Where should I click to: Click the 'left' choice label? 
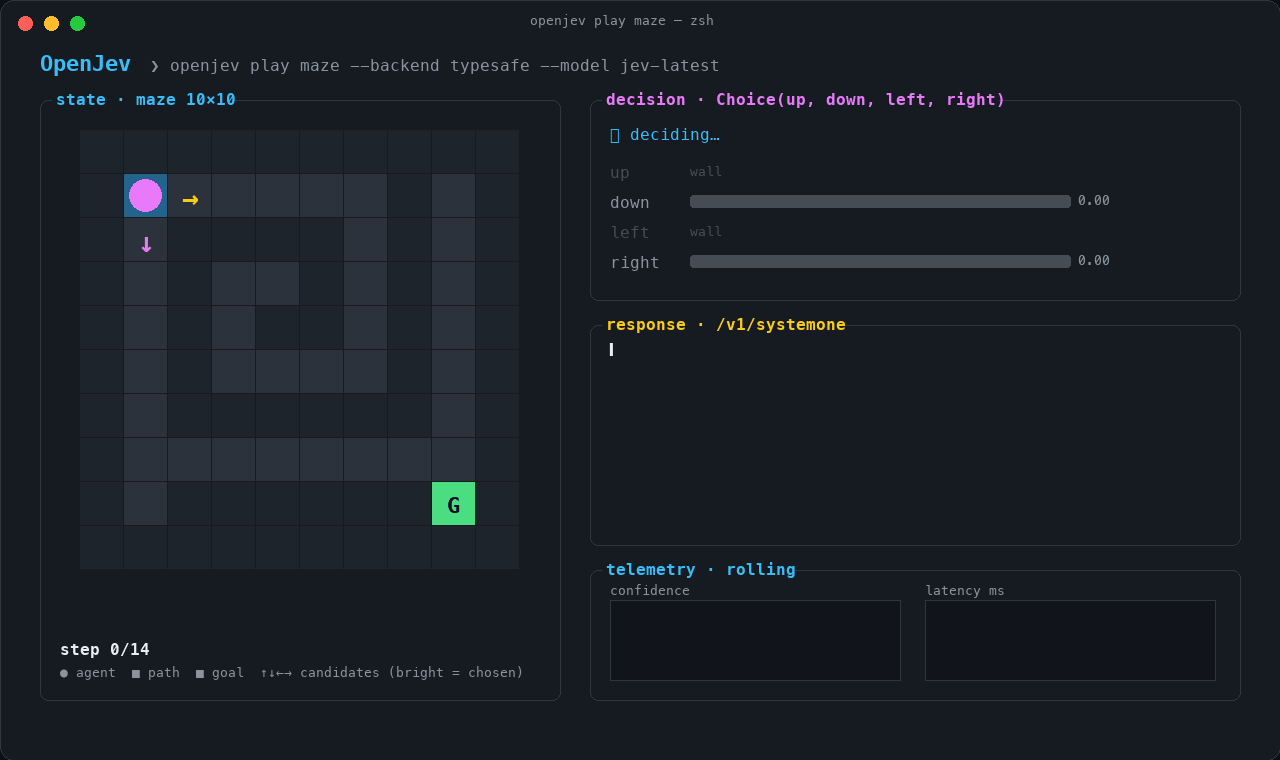pos(630,232)
